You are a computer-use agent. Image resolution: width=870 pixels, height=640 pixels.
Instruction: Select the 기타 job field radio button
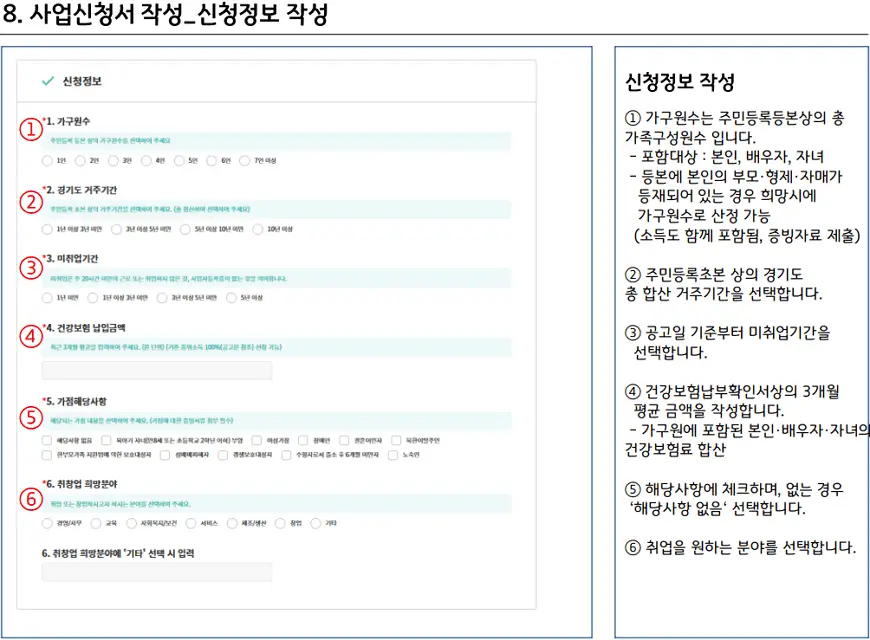click(x=317, y=523)
